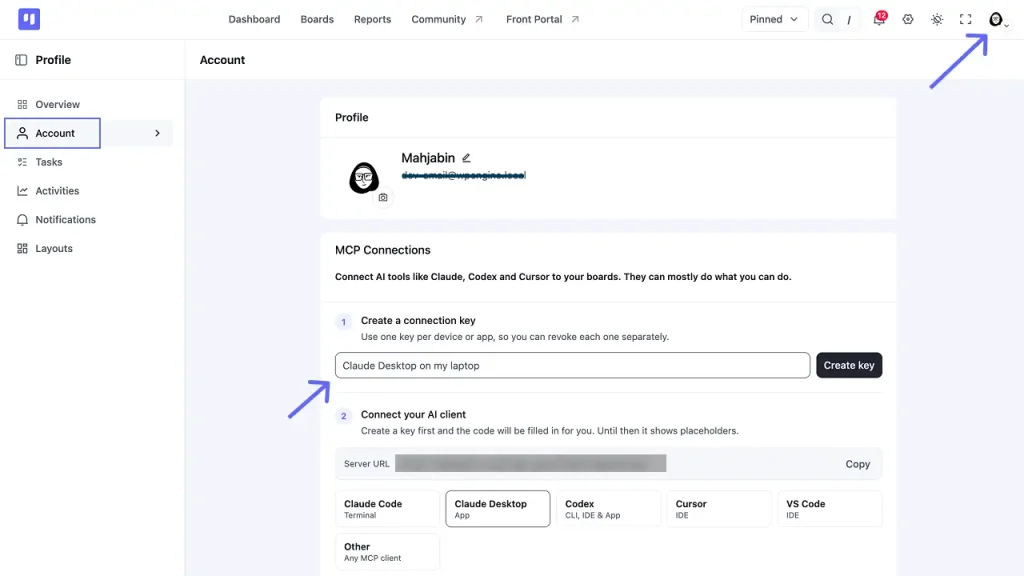Open the Pinned dropdown
Viewport: 1024px width, 576px height.
pyautogui.click(x=774, y=19)
